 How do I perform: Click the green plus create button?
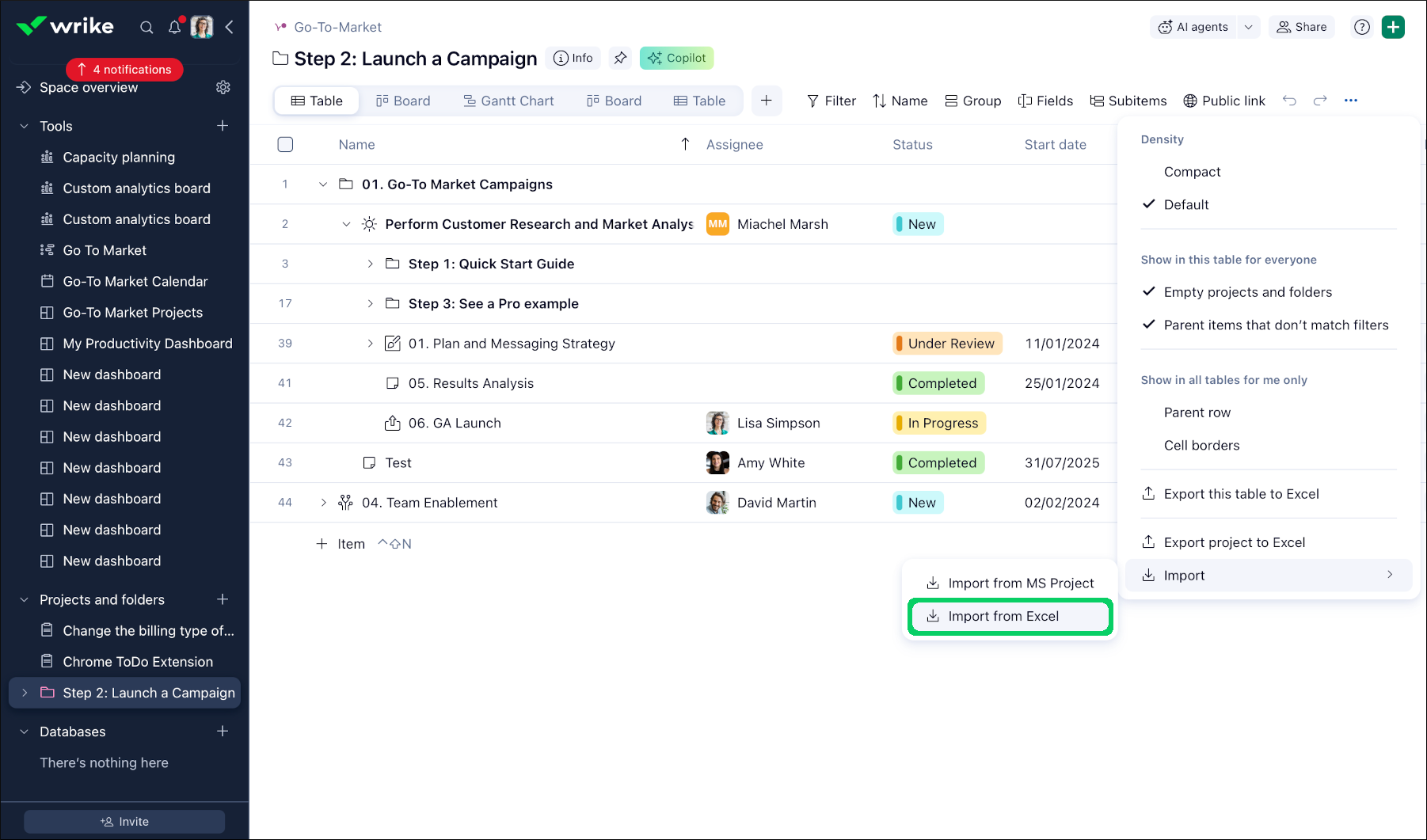(x=1393, y=27)
